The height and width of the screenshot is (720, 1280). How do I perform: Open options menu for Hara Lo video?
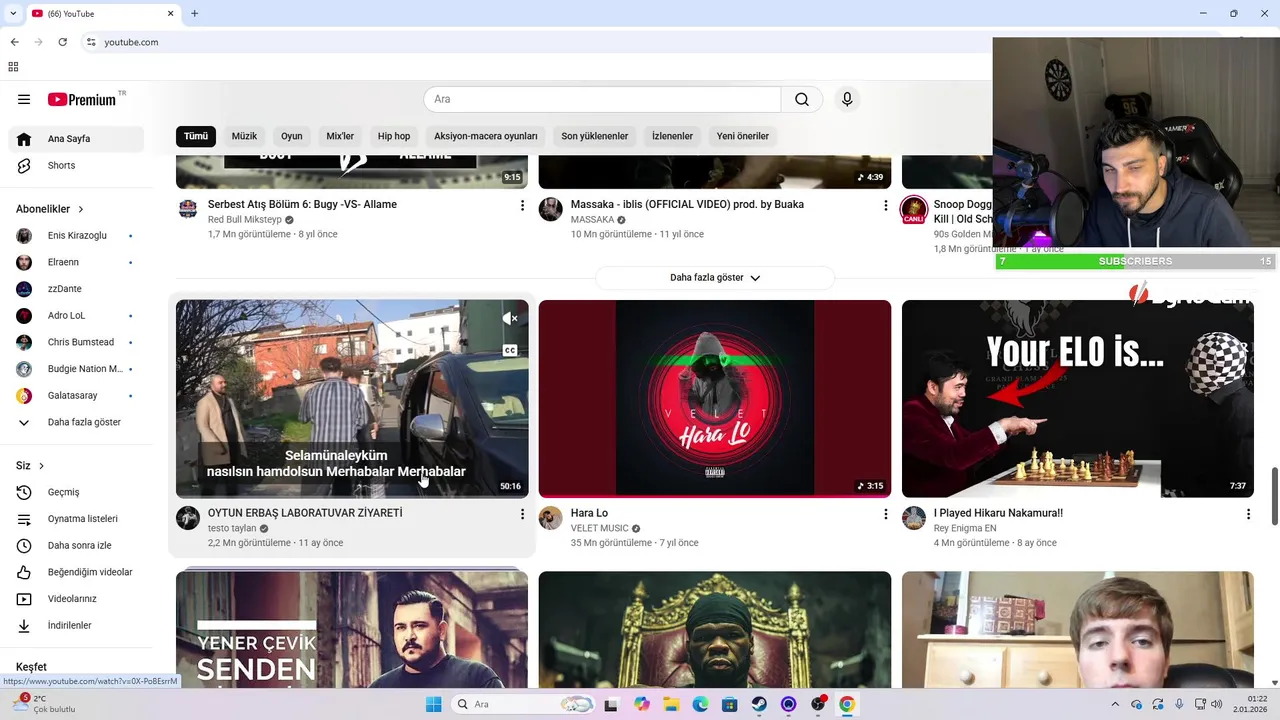click(x=885, y=514)
